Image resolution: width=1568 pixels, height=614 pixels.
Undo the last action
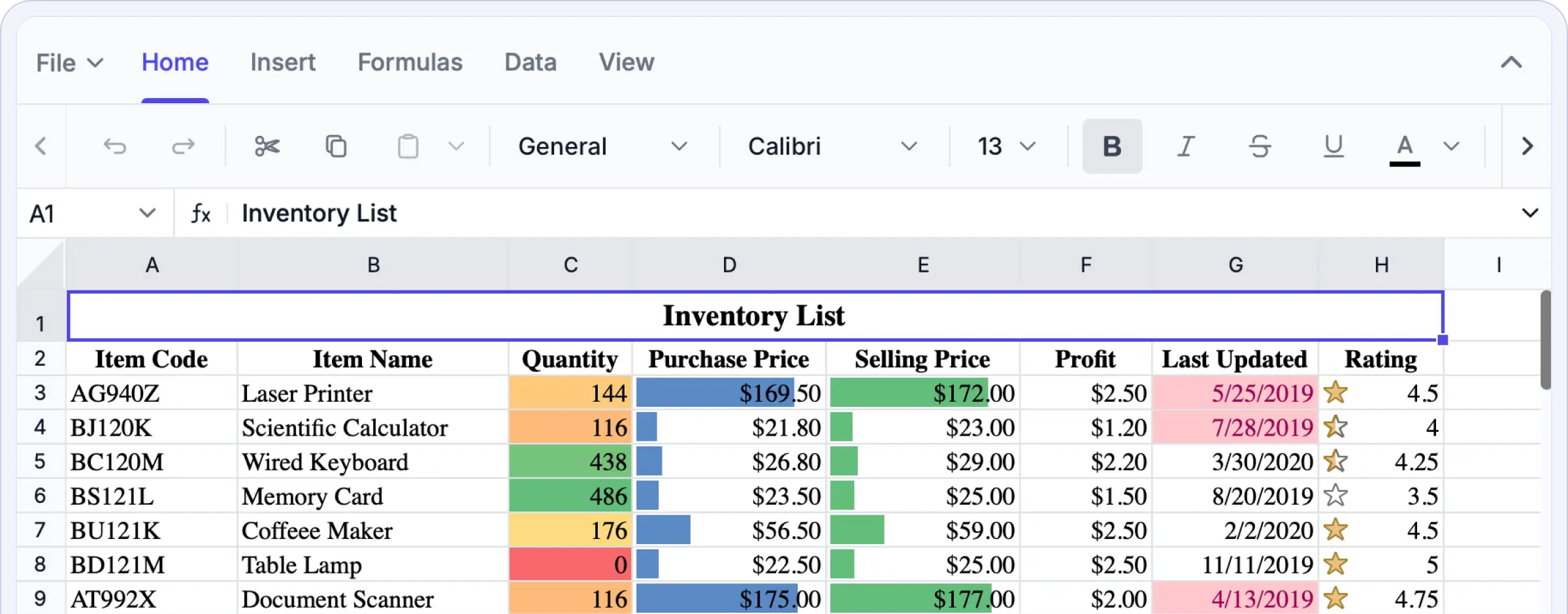click(x=116, y=146)
